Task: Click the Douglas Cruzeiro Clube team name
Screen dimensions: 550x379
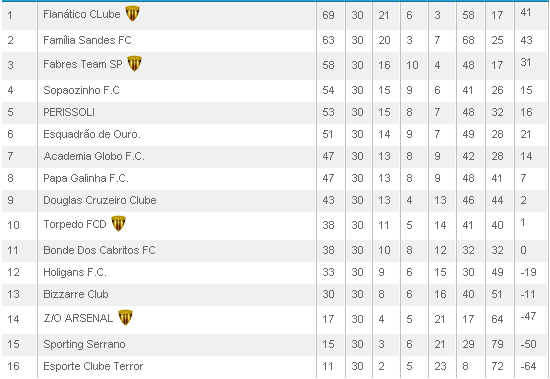Action: point(100,200)
